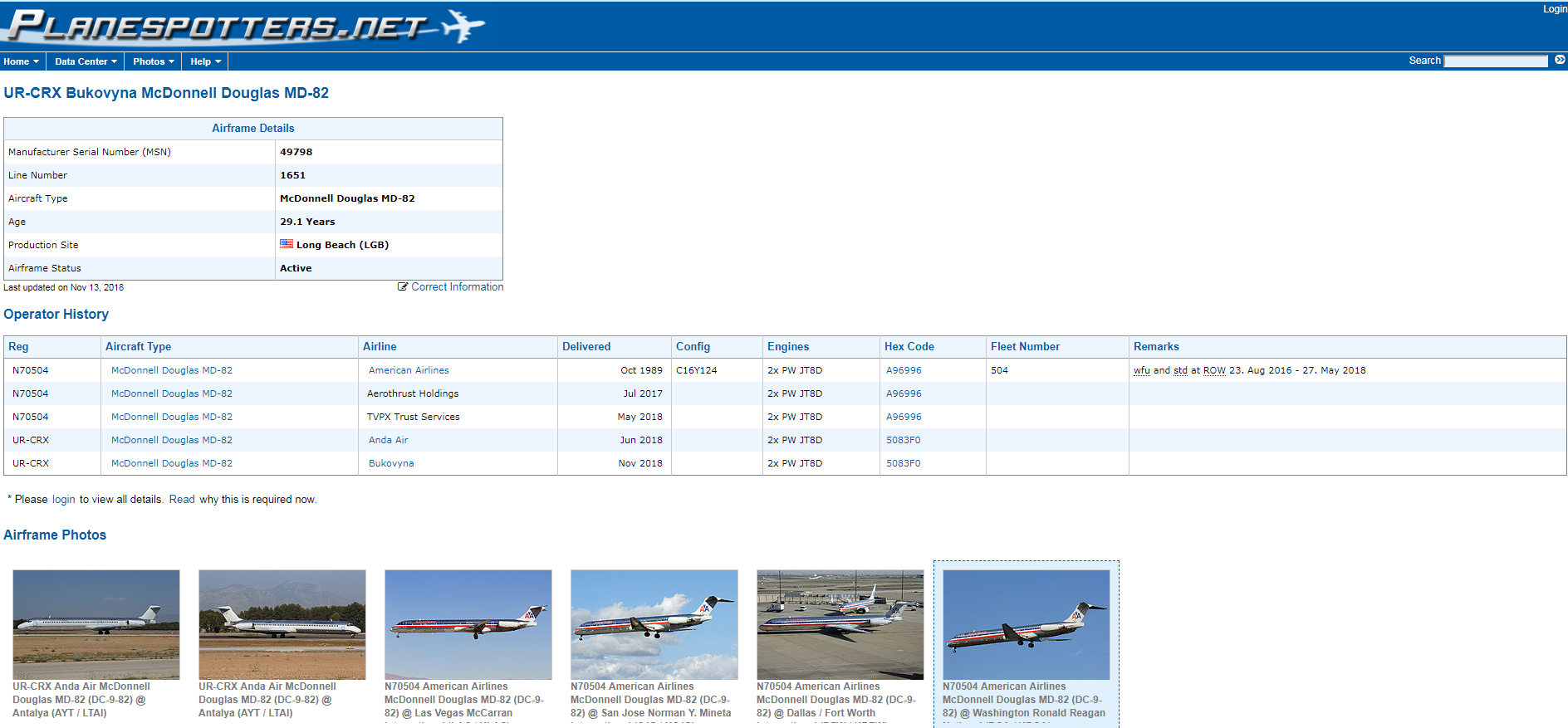Expand the Home dropdown menu

(x=21, y=61)
